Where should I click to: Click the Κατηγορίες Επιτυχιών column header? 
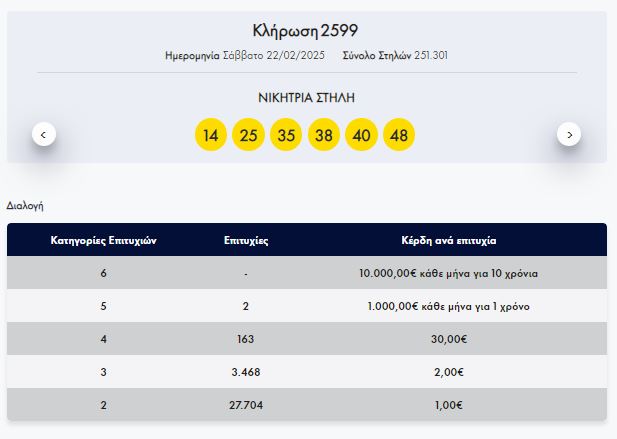104,241
